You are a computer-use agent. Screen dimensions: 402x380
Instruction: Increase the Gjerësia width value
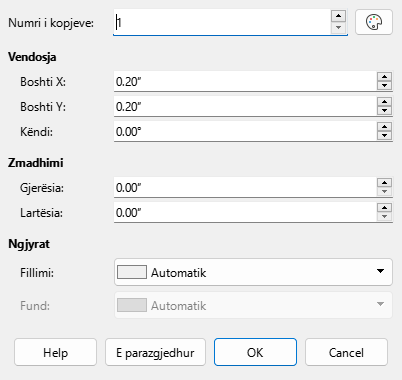[385, 183]
